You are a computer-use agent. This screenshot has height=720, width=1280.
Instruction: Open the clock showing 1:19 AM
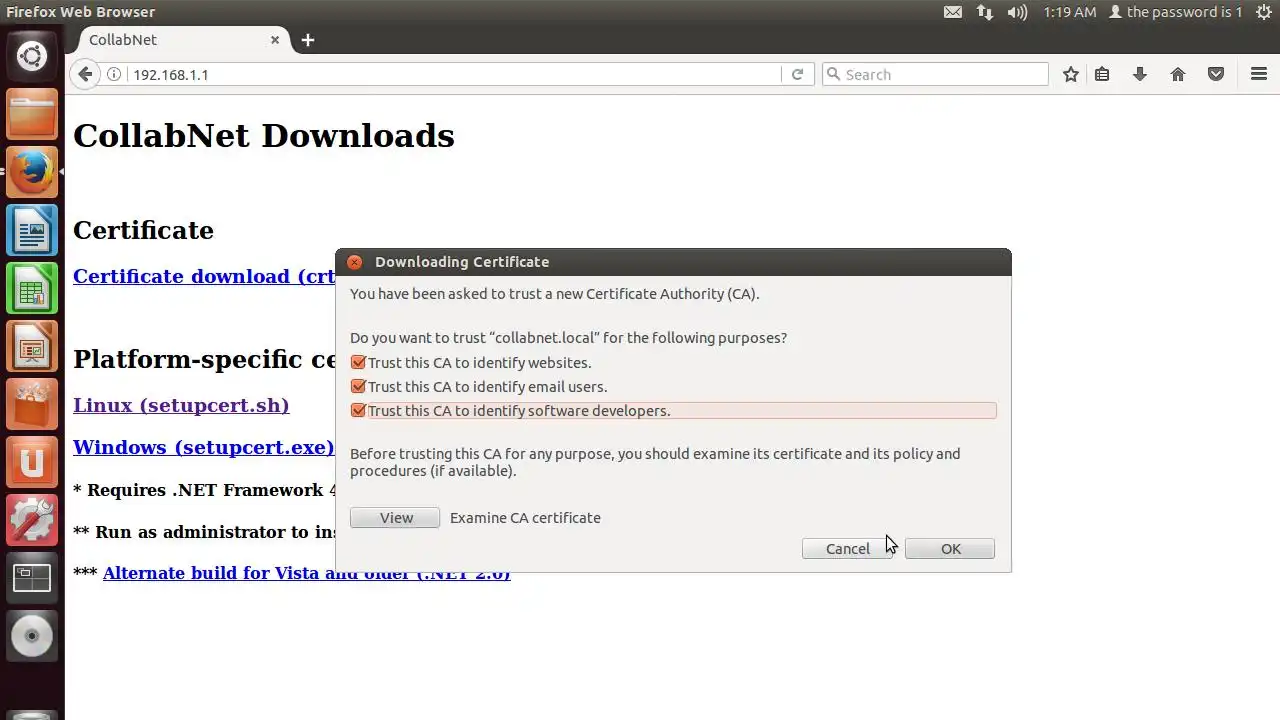[x=1070, y=12]
